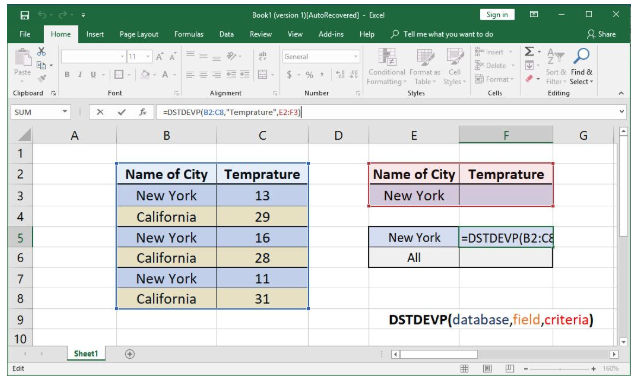Click Increase Indent icon
Screen dimensions: 638x380
(245, 74)
